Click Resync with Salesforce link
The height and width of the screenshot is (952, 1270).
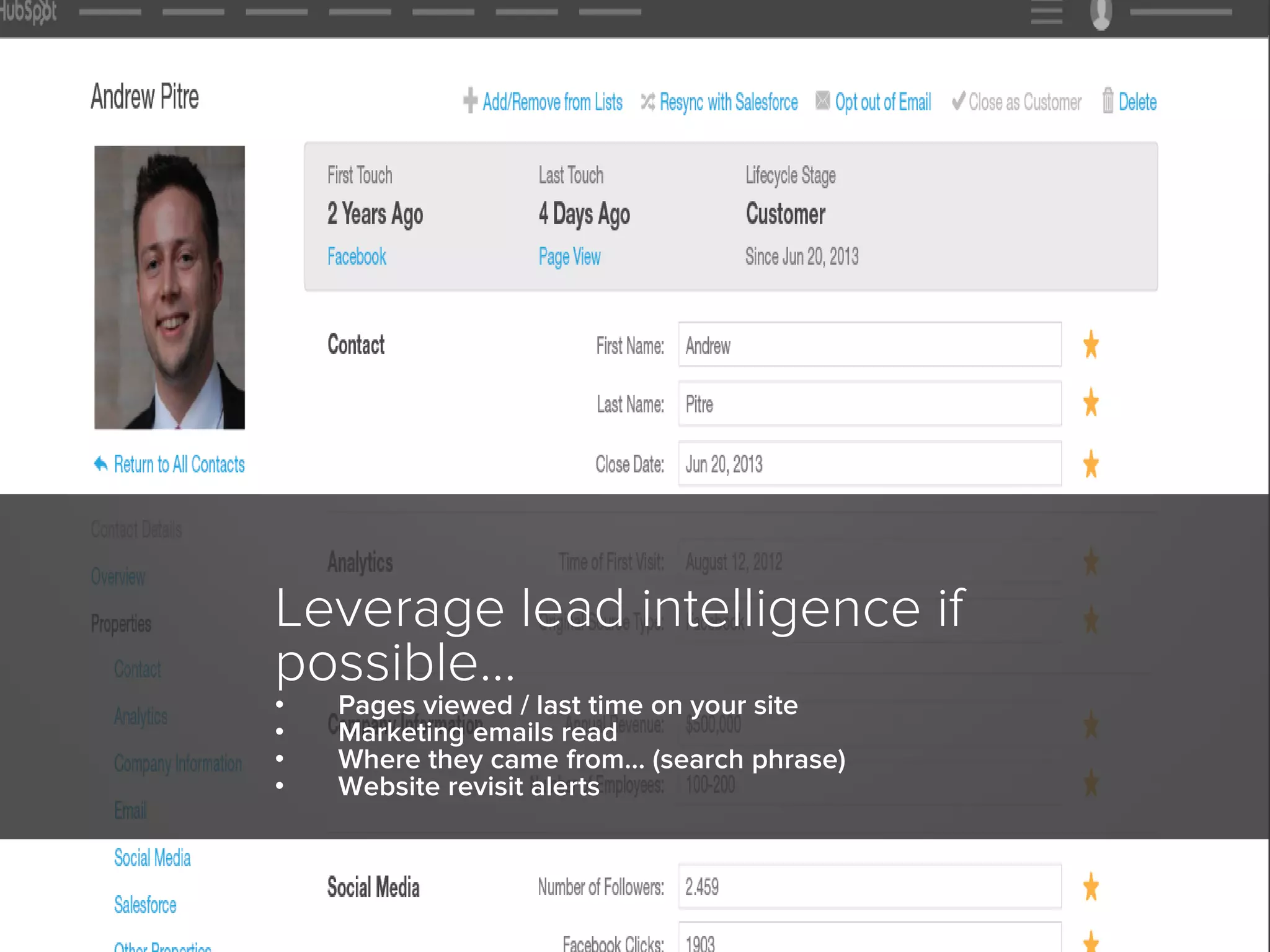[729, 102]
